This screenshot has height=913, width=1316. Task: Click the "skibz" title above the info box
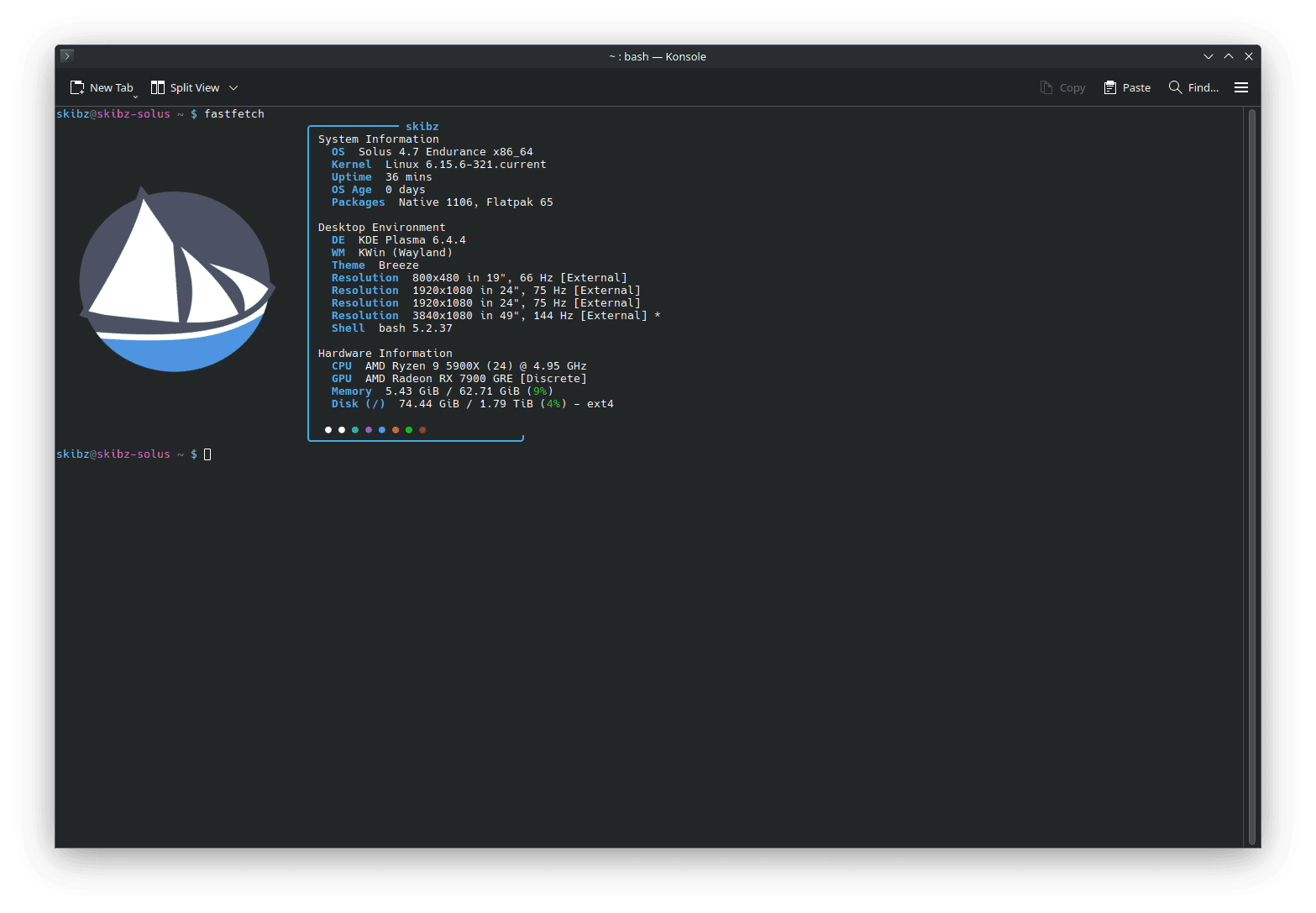click(422, 127)
